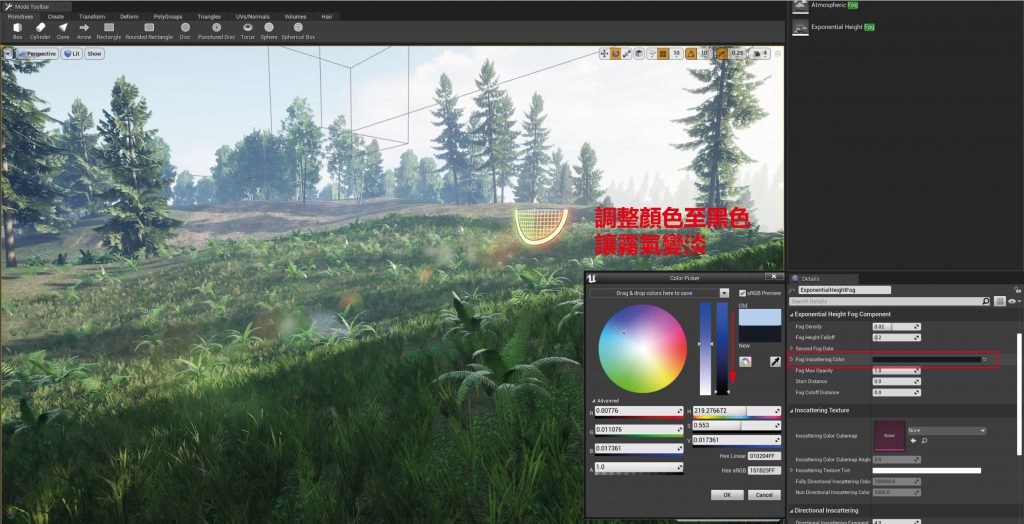The height and width of the screenshot is (524, 1024).
Task: Click the value brightness slider bar
Action: [x=722, y=348]
